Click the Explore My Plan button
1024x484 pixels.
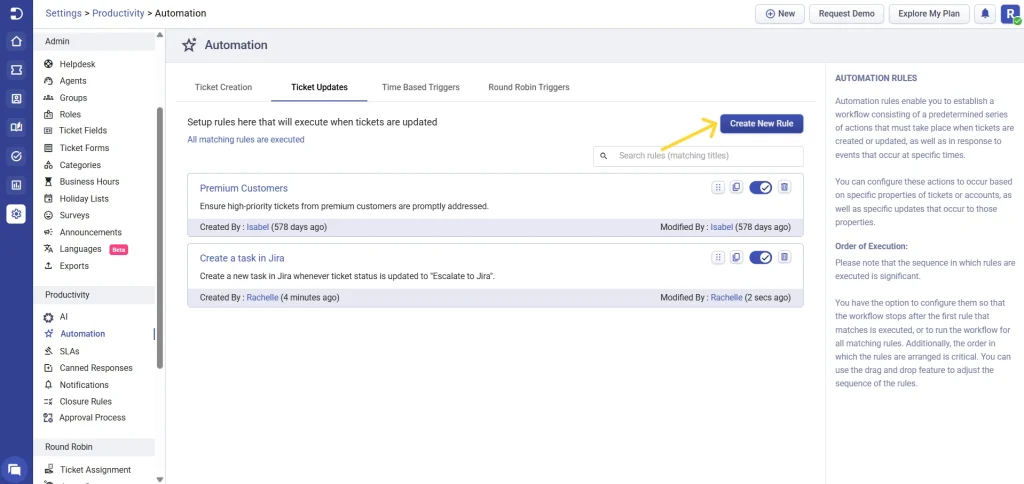click(x=929, y=14)
